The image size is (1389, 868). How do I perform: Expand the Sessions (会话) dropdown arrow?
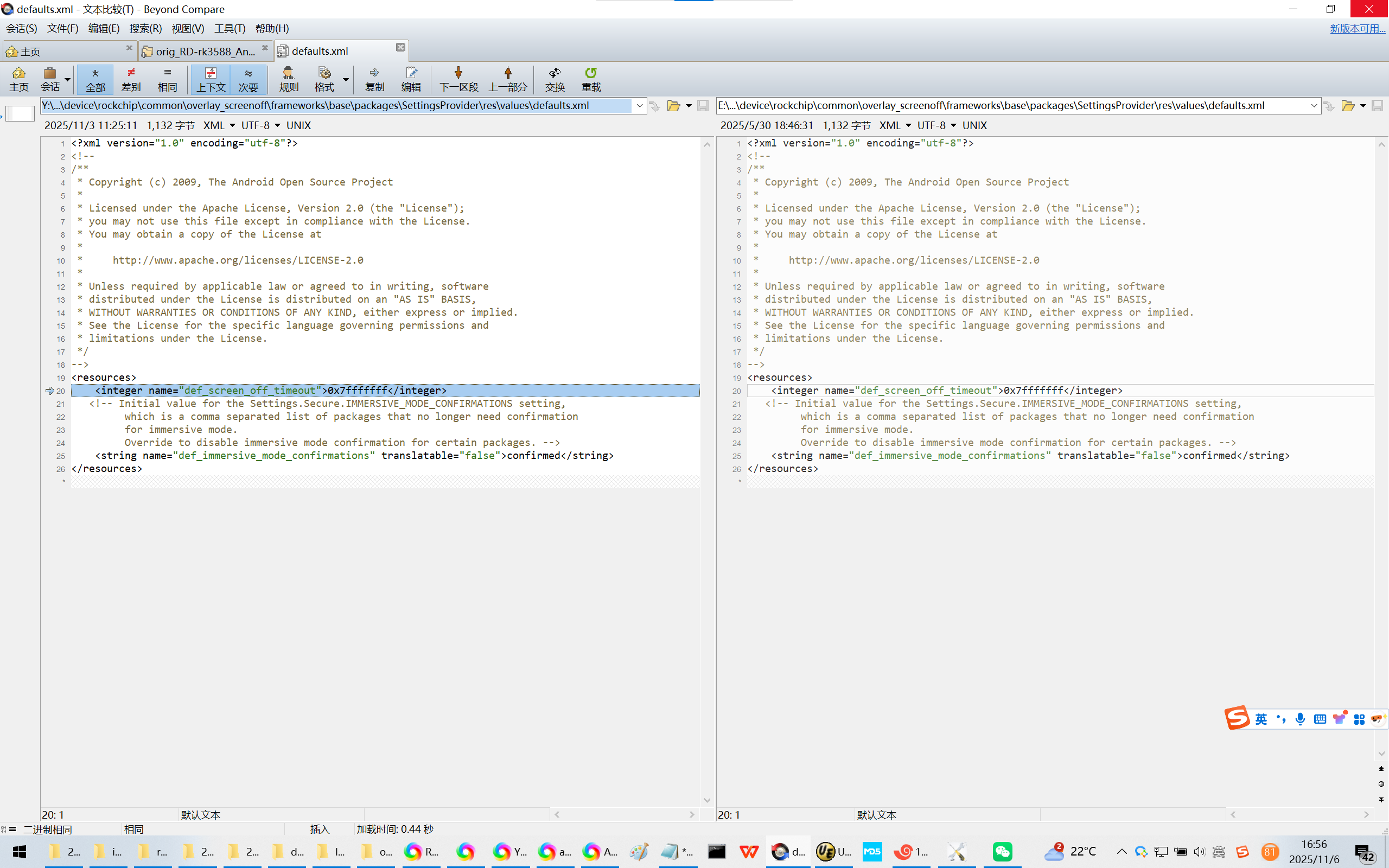click(68, 80)
